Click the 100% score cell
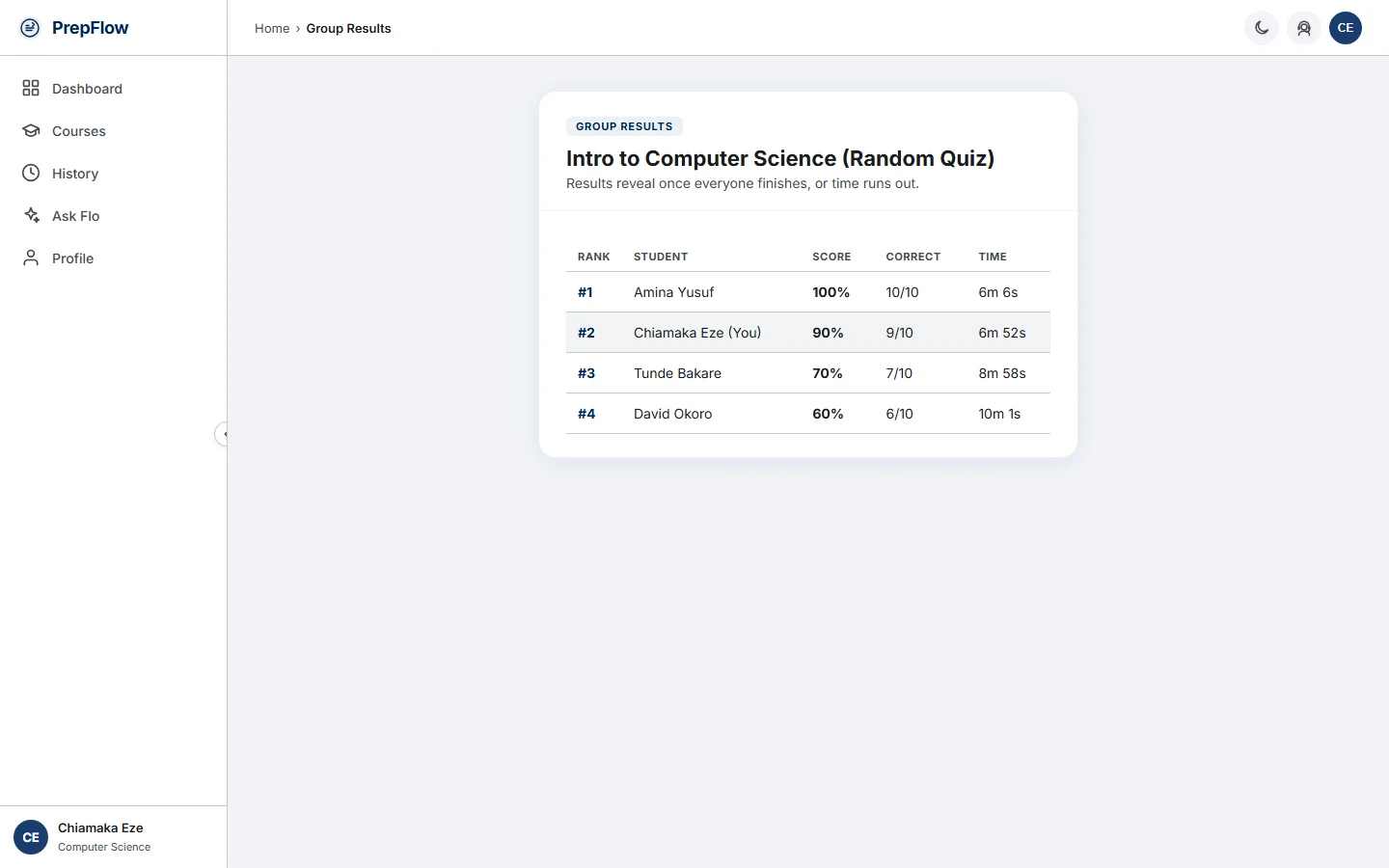This screenshot has width=1389, height=868. coord(831,292)
